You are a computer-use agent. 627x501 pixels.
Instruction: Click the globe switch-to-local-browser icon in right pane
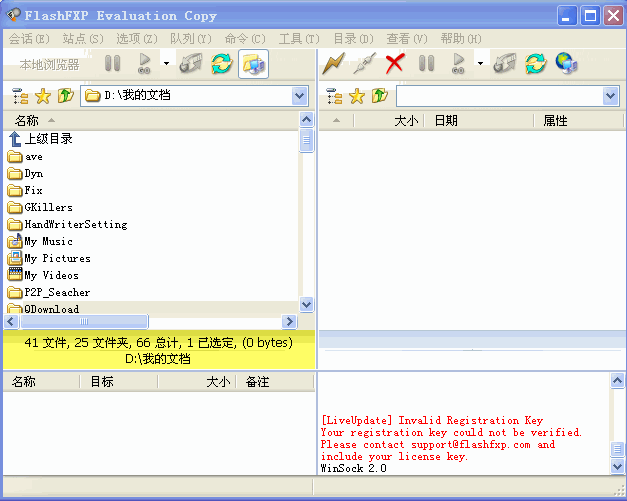(x=567, y=64)
